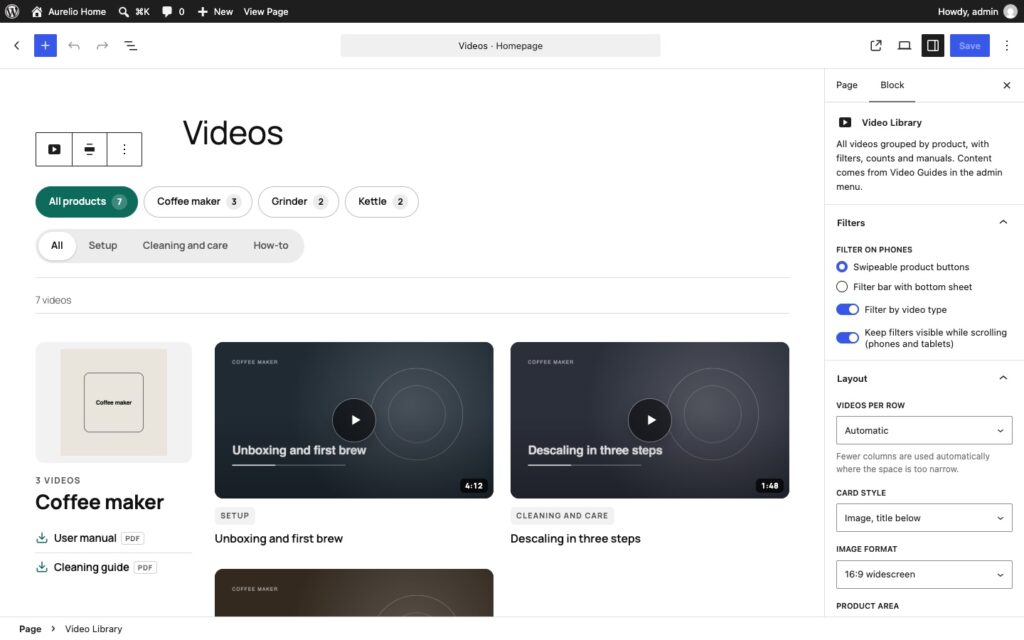This screenshot has height=640, width=1024.
Task: Click the third Coffee maker video thumbnail
Action: pyautogui.click(x=354, y=592)
